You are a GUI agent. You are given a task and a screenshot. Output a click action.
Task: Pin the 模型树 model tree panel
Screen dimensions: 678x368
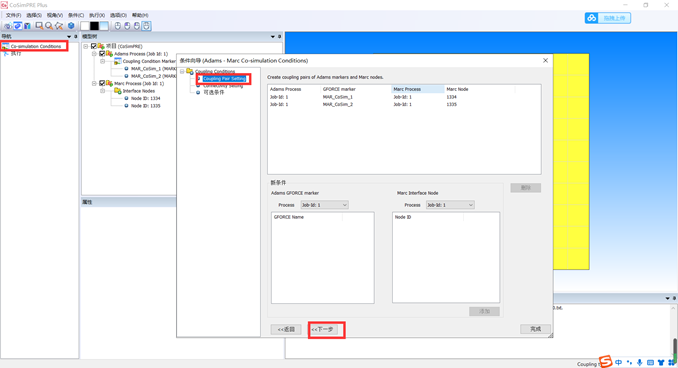pyautogui.click(x=279, y=37)
